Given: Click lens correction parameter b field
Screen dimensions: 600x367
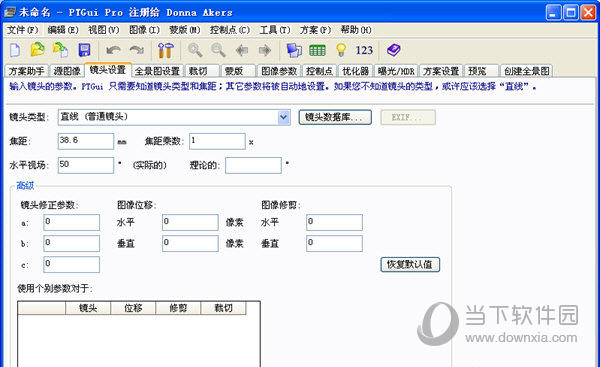Looking at the screenshot, I should pyautogui.click(x=72, y=243).
